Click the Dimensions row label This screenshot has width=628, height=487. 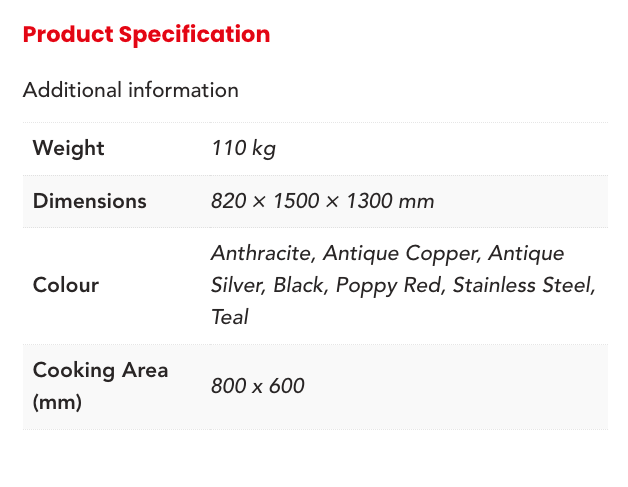click(89, 201)
